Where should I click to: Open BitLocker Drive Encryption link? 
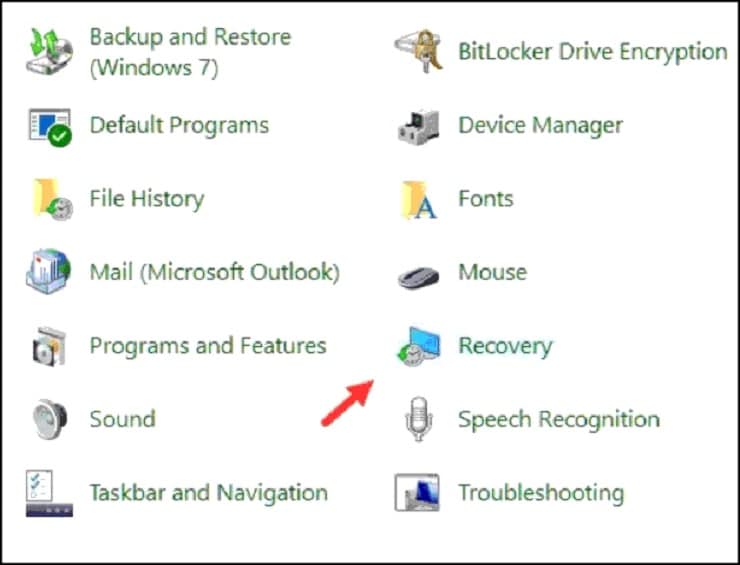click(593, 52)
